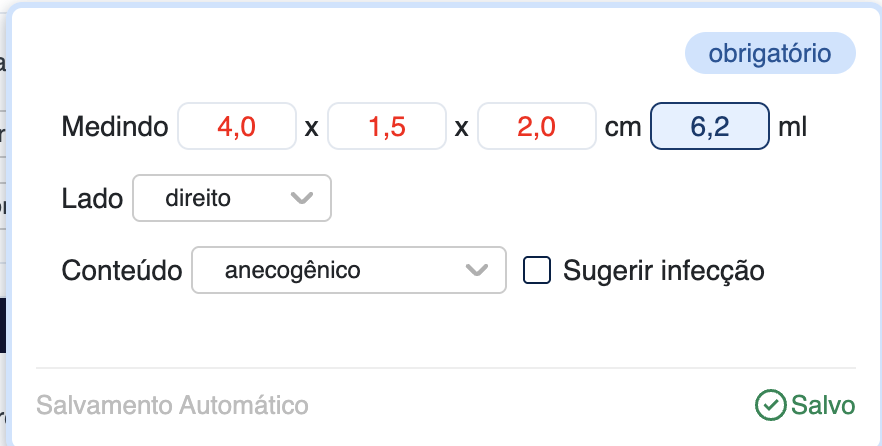882x446 pixels.
Task: Click the obrigatório badge
Action: 770,54
